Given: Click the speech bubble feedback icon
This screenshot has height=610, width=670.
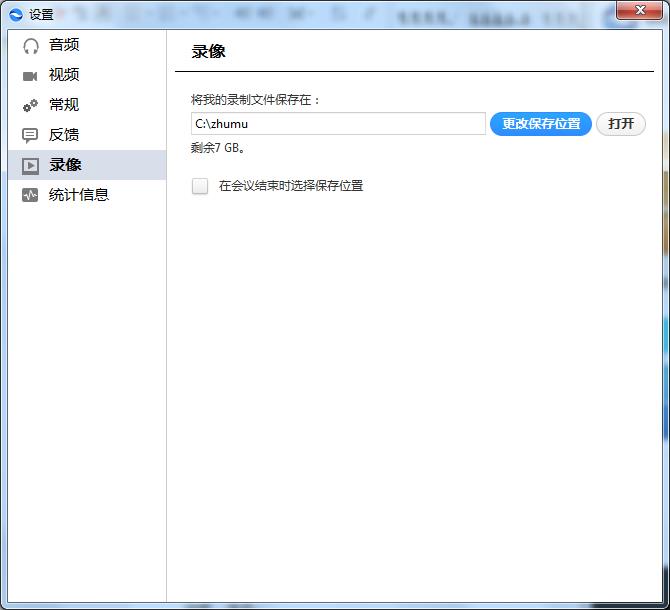Looking at the screenshot, I should pyautogui.click(x=30, y=135).
